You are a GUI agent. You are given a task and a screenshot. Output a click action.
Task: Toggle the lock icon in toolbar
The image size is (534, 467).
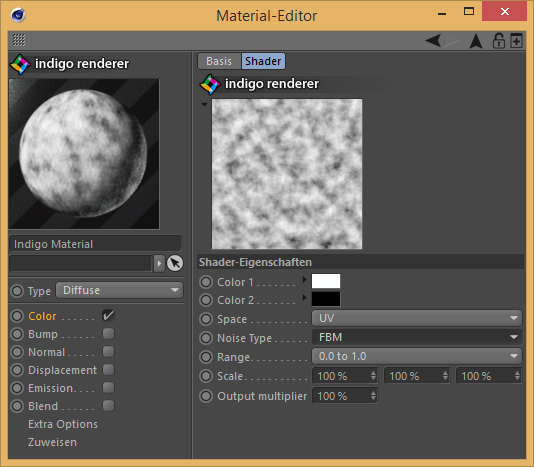point(499,41)
